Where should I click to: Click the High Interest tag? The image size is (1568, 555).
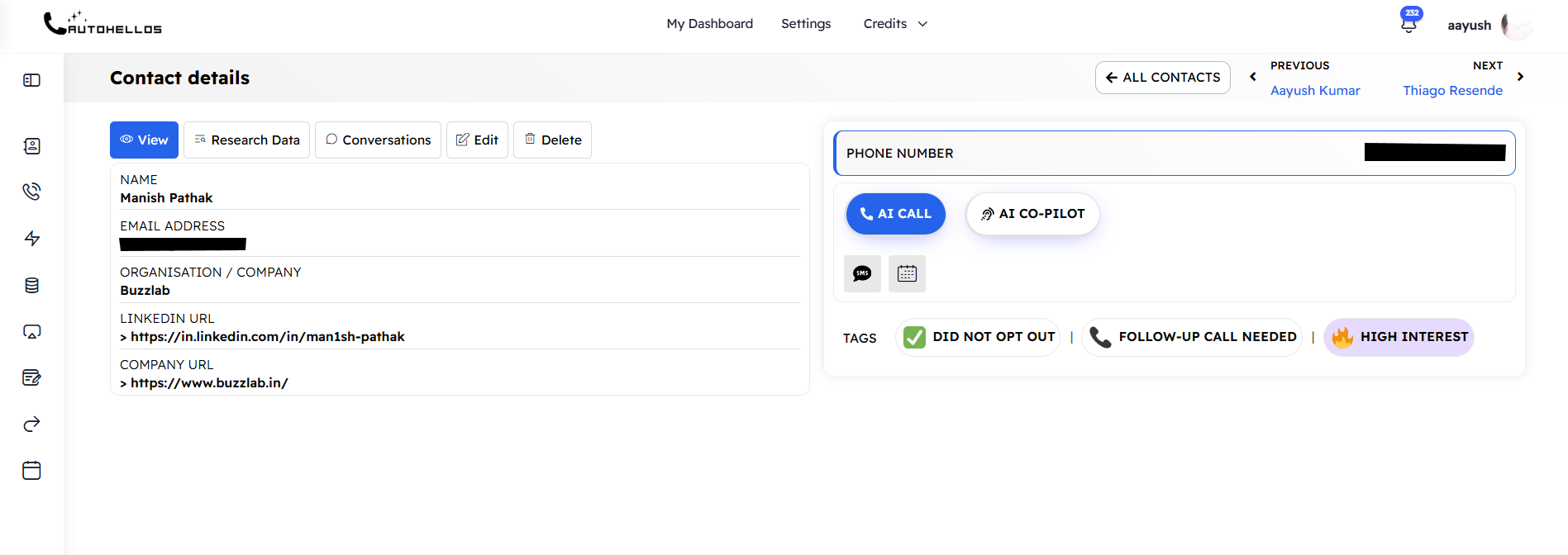tap(1399, 337)
